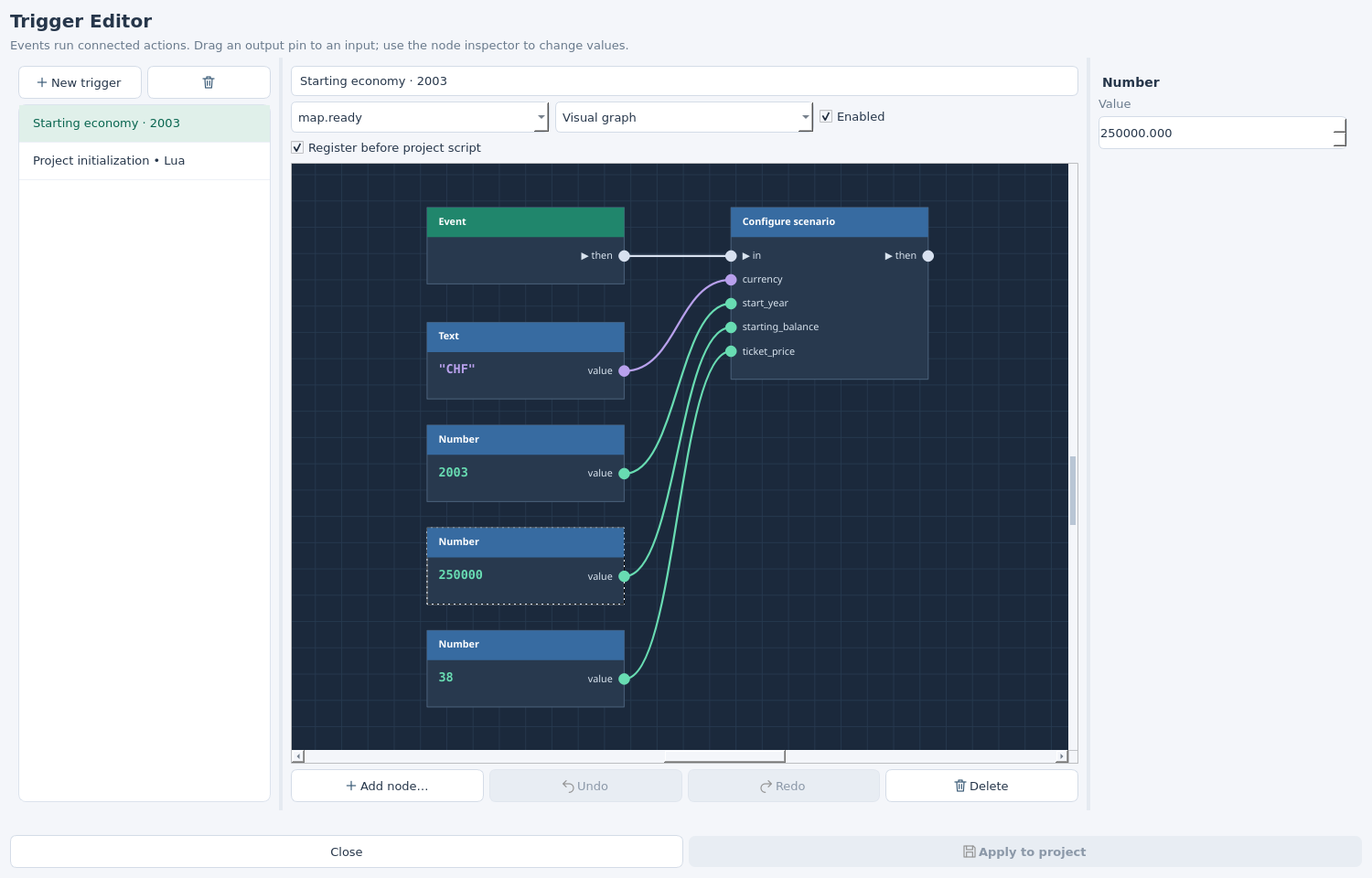Select the start_year input pin

coord(731,304)
